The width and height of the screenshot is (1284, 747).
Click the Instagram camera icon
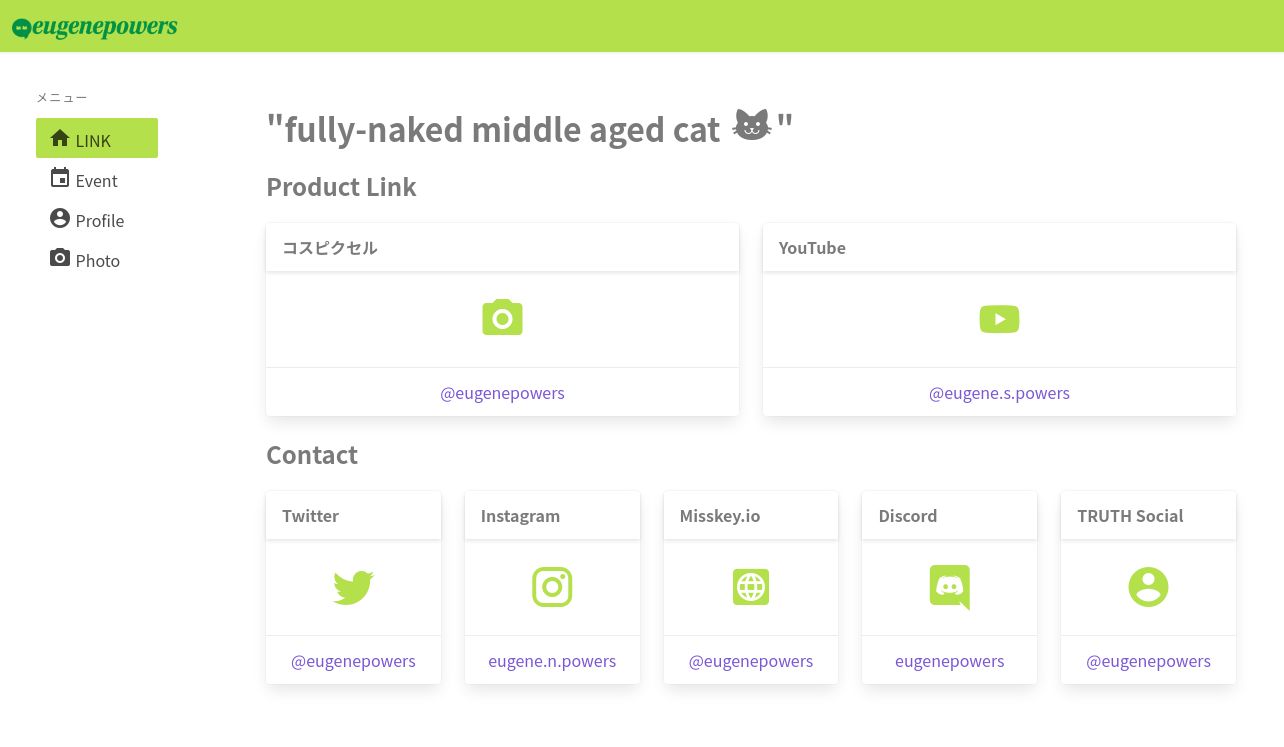(x=552, y=587)
